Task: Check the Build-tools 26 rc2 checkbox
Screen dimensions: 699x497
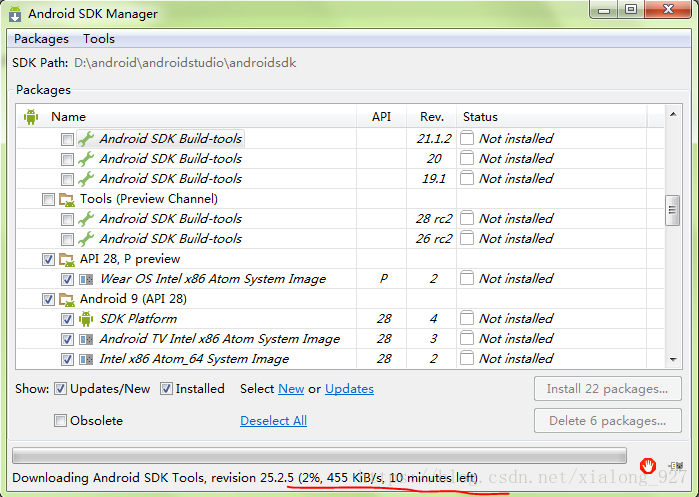Action: (x=67, y=239)
